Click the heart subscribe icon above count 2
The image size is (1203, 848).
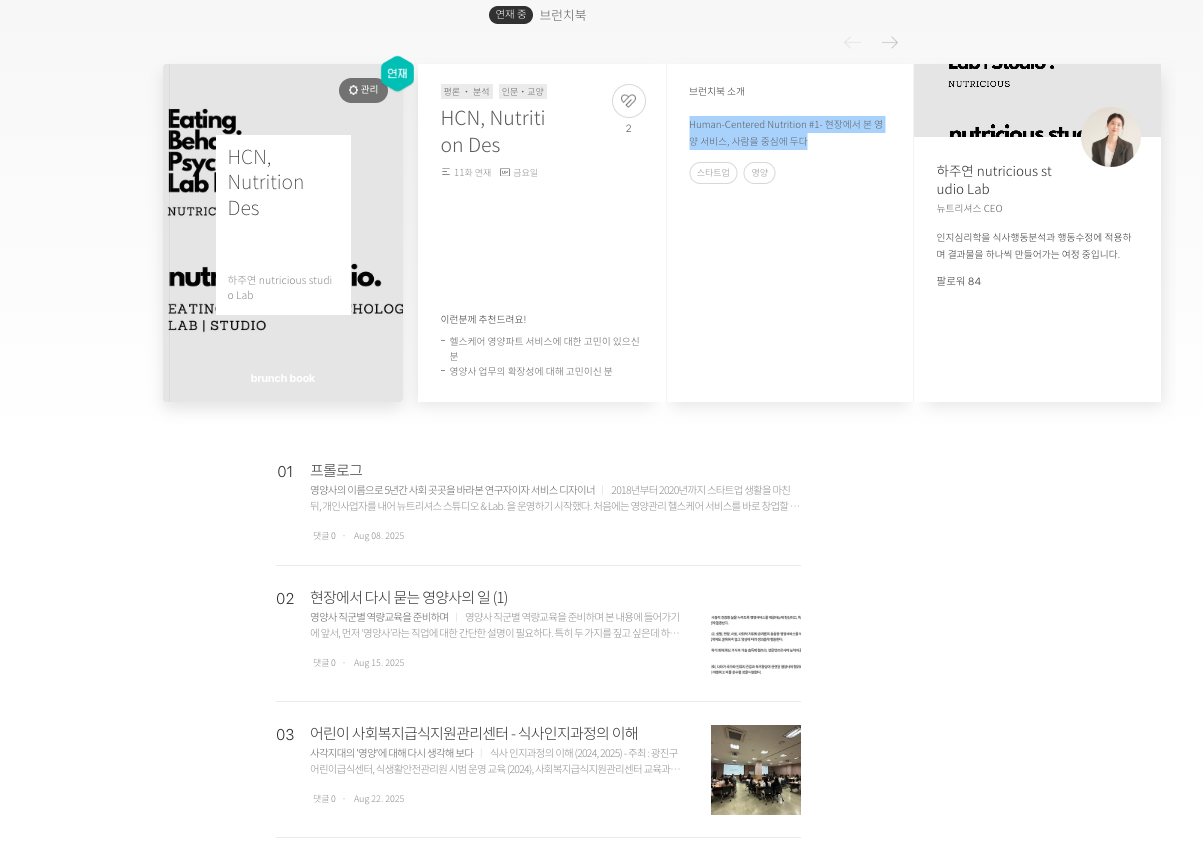[628, 101]
